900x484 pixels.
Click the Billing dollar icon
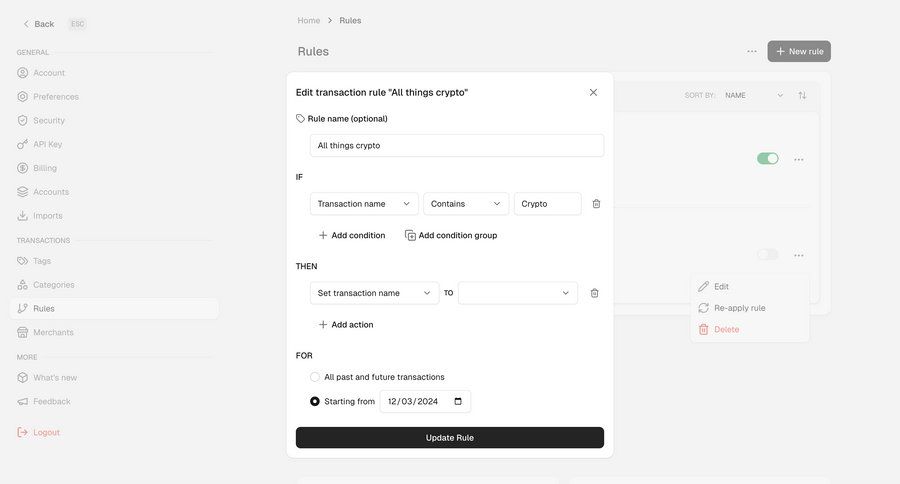[22, 168]
